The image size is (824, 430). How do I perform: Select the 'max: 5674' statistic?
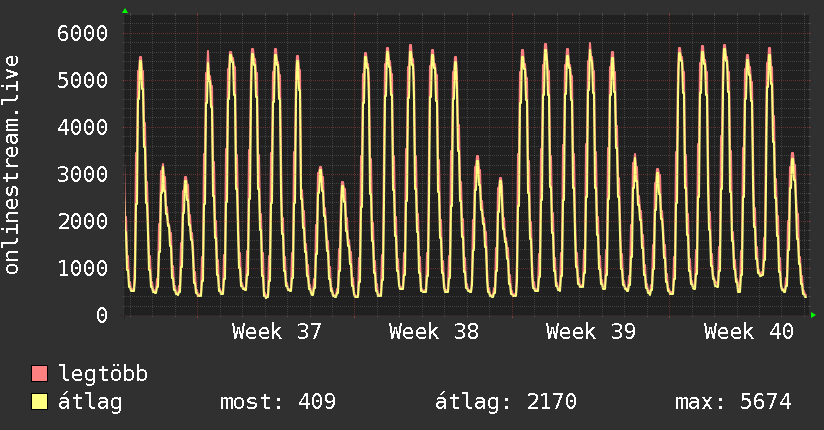coord(733,402)
